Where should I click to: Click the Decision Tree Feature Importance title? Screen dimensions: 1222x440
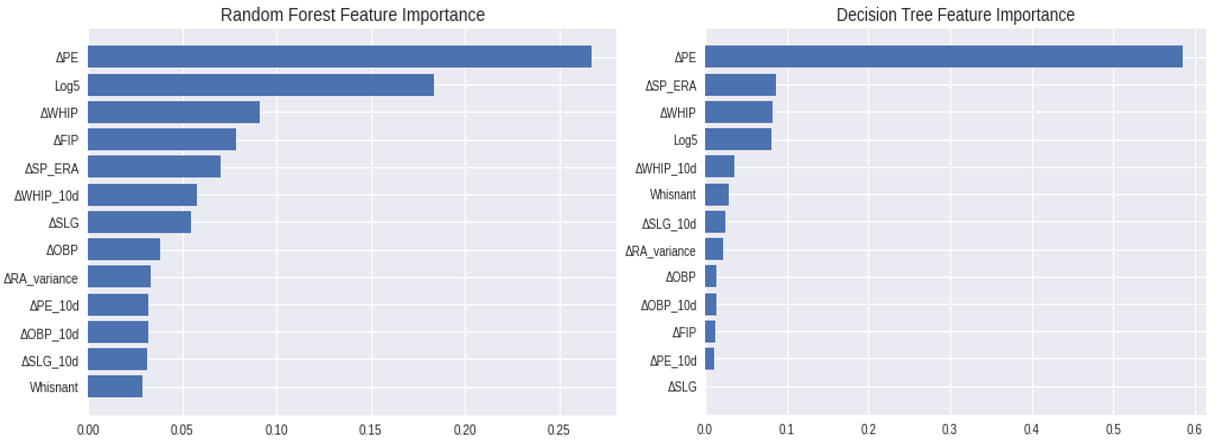(955, 15)
